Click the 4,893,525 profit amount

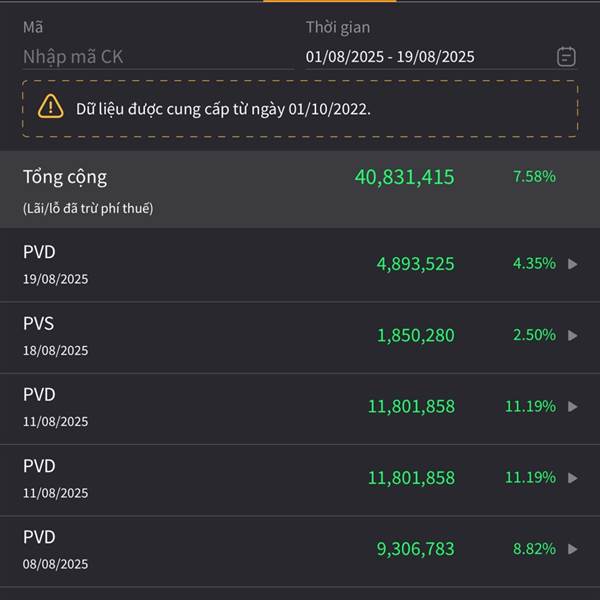[x=416, y=264]
